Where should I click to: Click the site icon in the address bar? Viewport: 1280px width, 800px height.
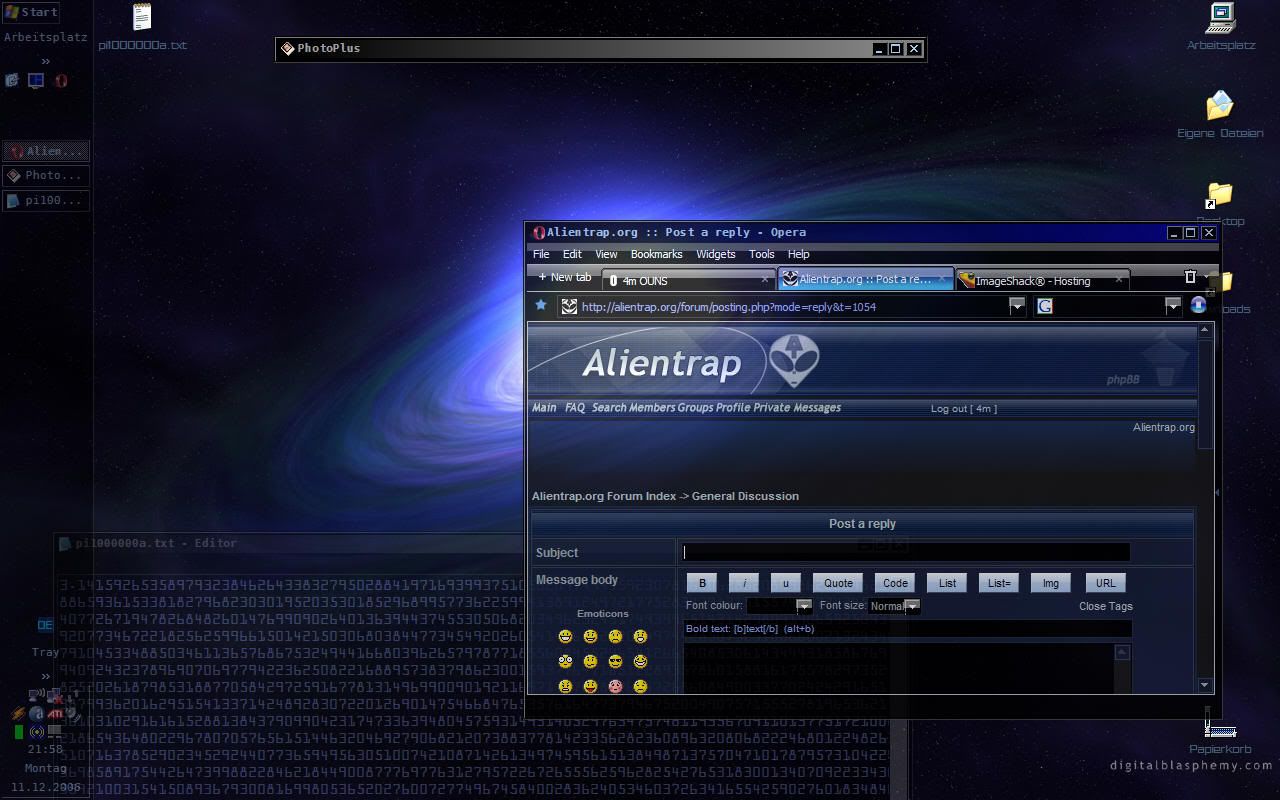click(x=569, y=306)
